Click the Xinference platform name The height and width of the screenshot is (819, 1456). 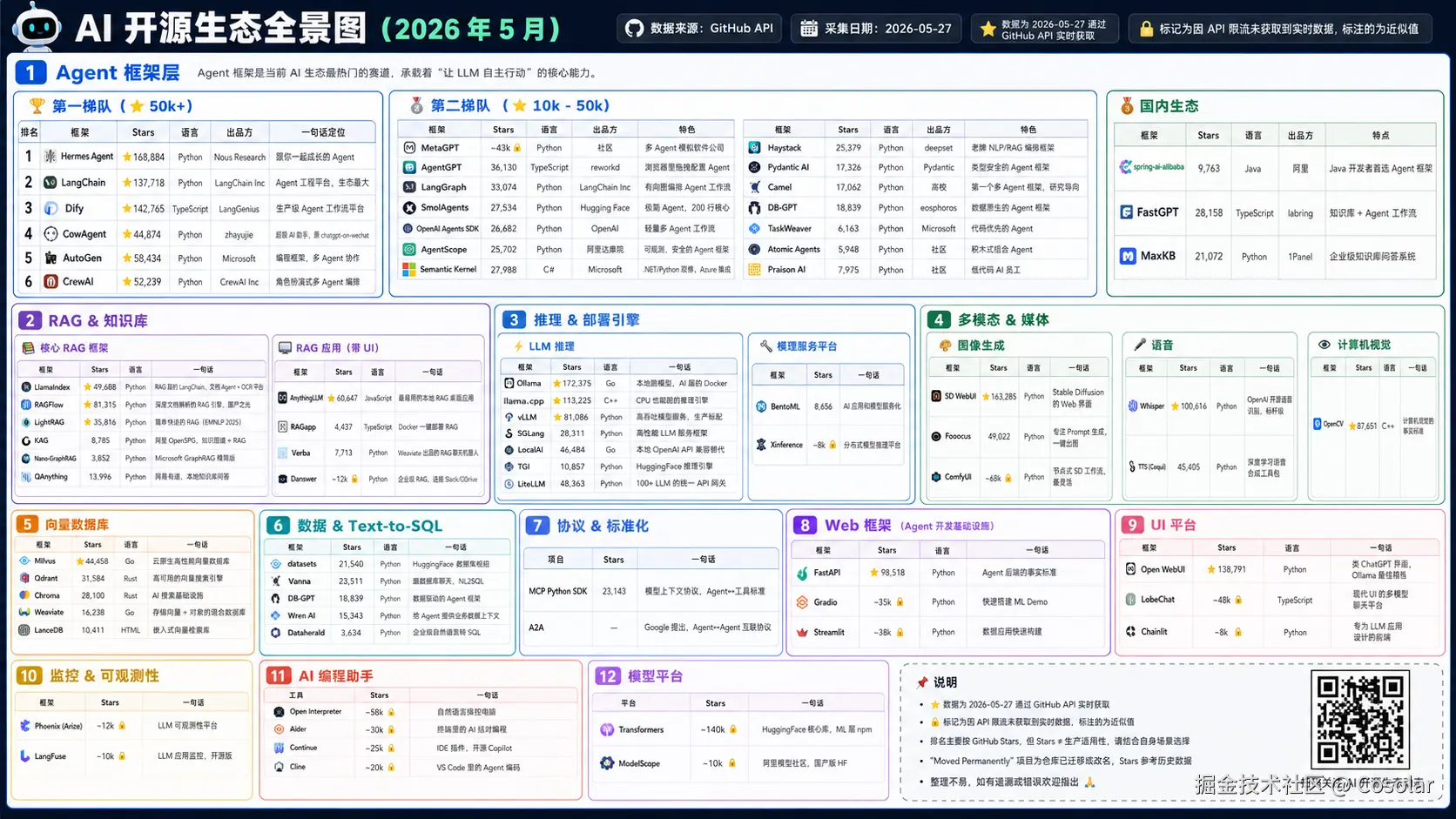pyautogui.click(x=786, y=445)
